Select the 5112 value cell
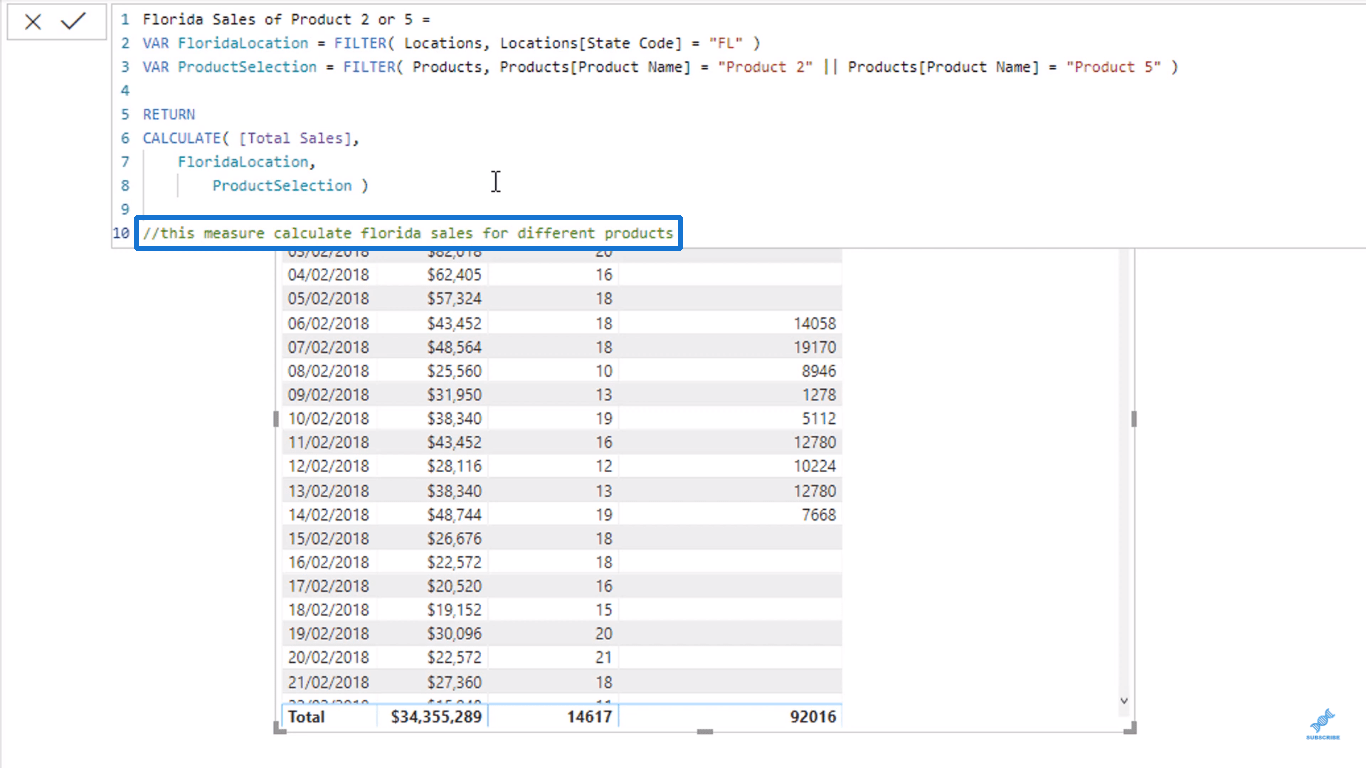This screenshot has height=768, width=1366. pos(819,419)
